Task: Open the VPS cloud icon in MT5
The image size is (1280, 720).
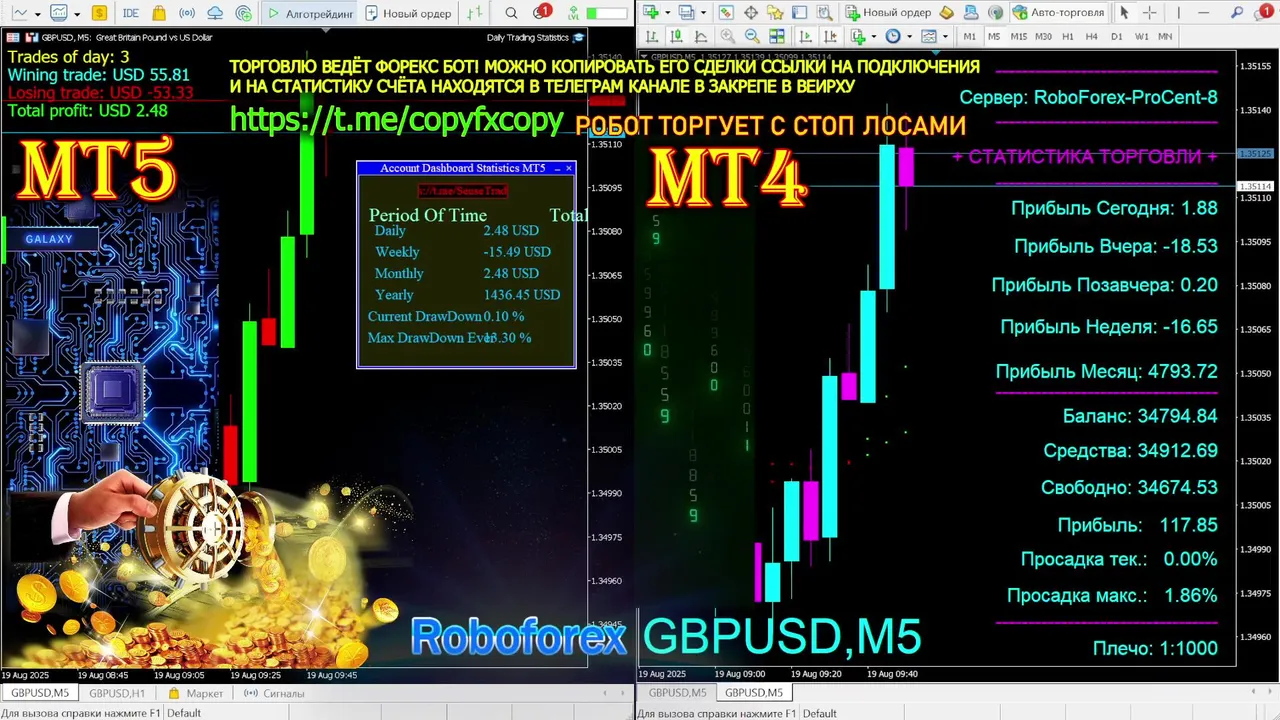Action: point(215,13)
